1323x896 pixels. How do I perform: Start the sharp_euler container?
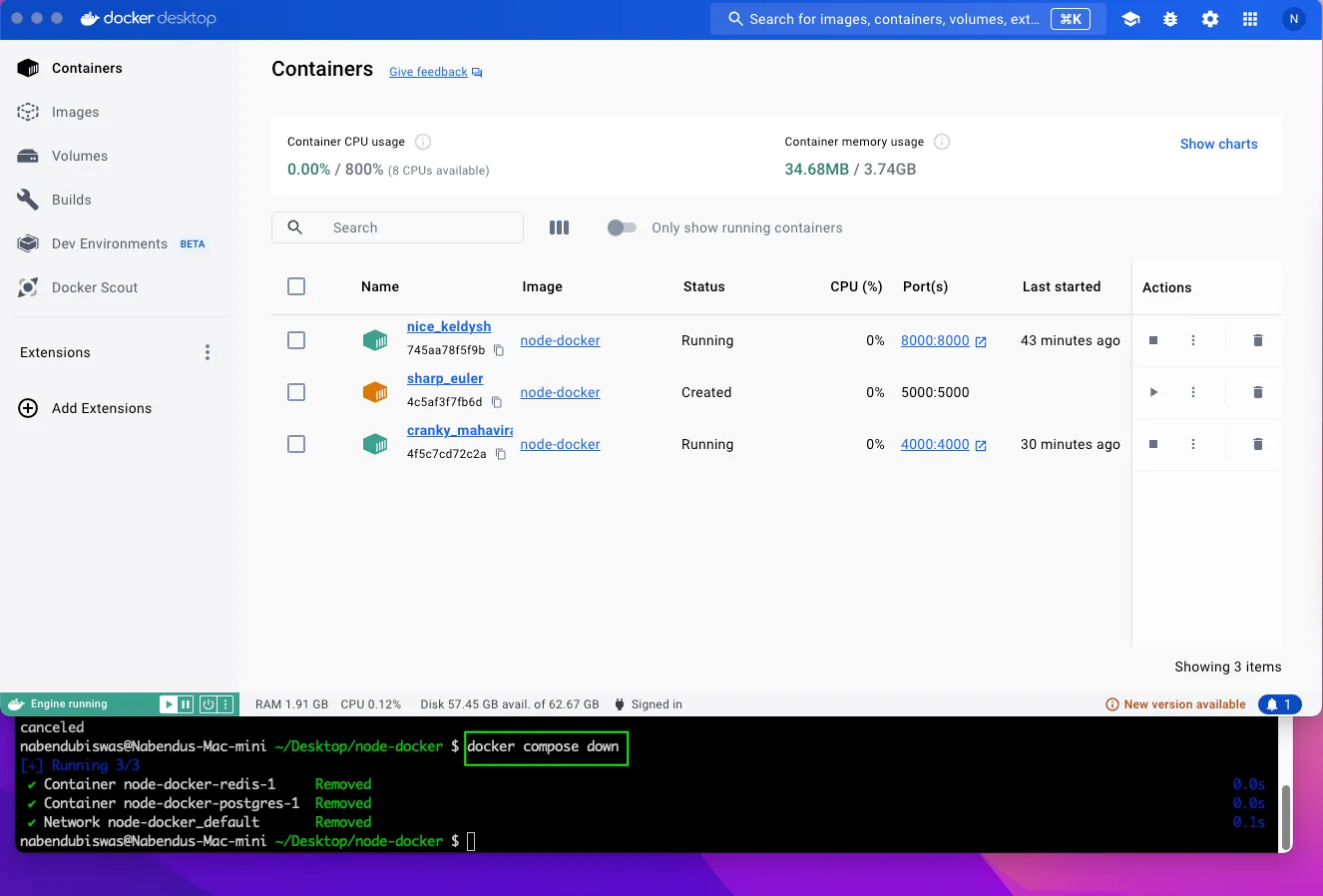point(1153,392)
